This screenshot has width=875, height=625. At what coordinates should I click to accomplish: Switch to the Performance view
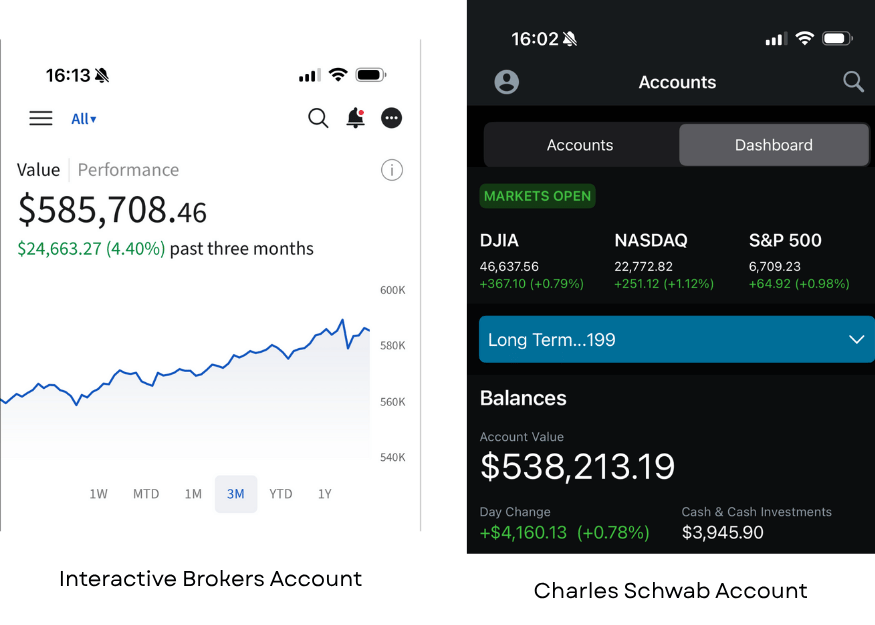(x=128, y=170)
